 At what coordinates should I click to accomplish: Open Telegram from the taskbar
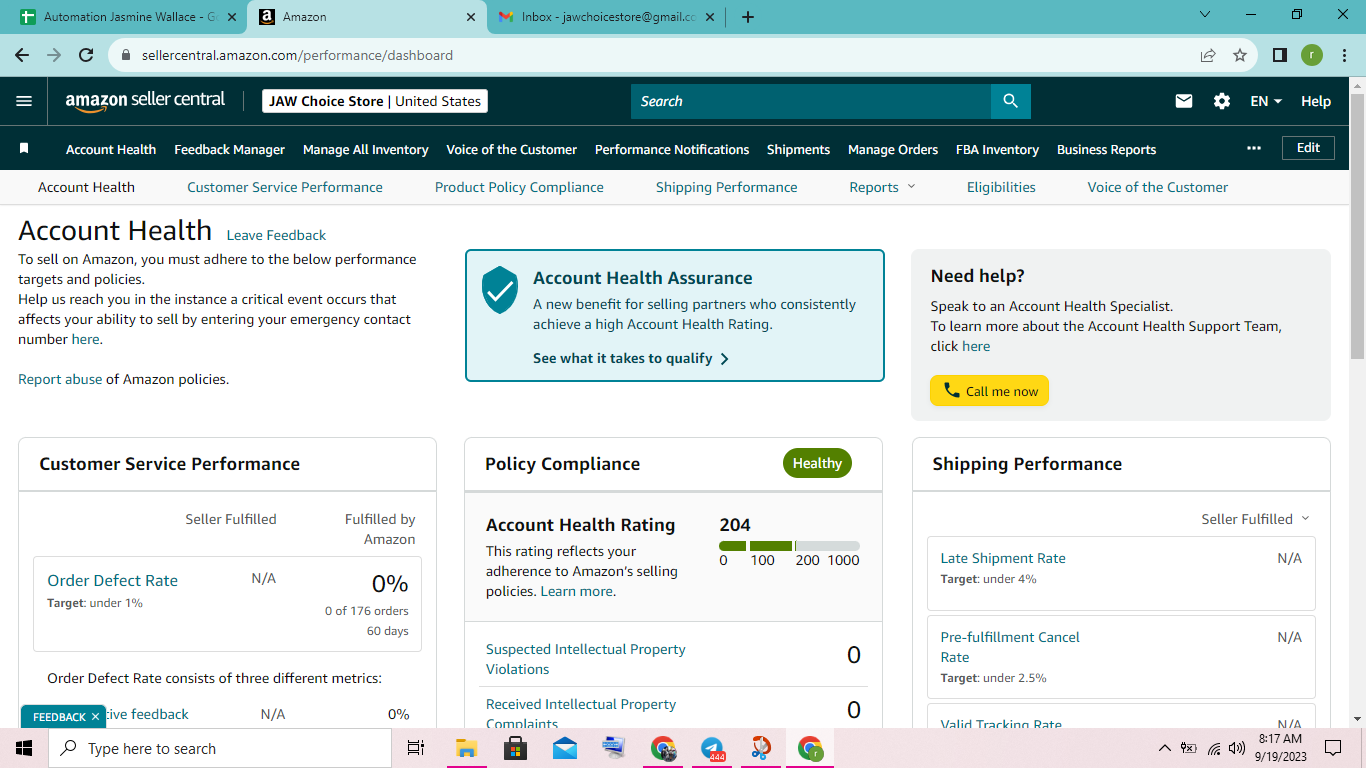coord(712,748)
